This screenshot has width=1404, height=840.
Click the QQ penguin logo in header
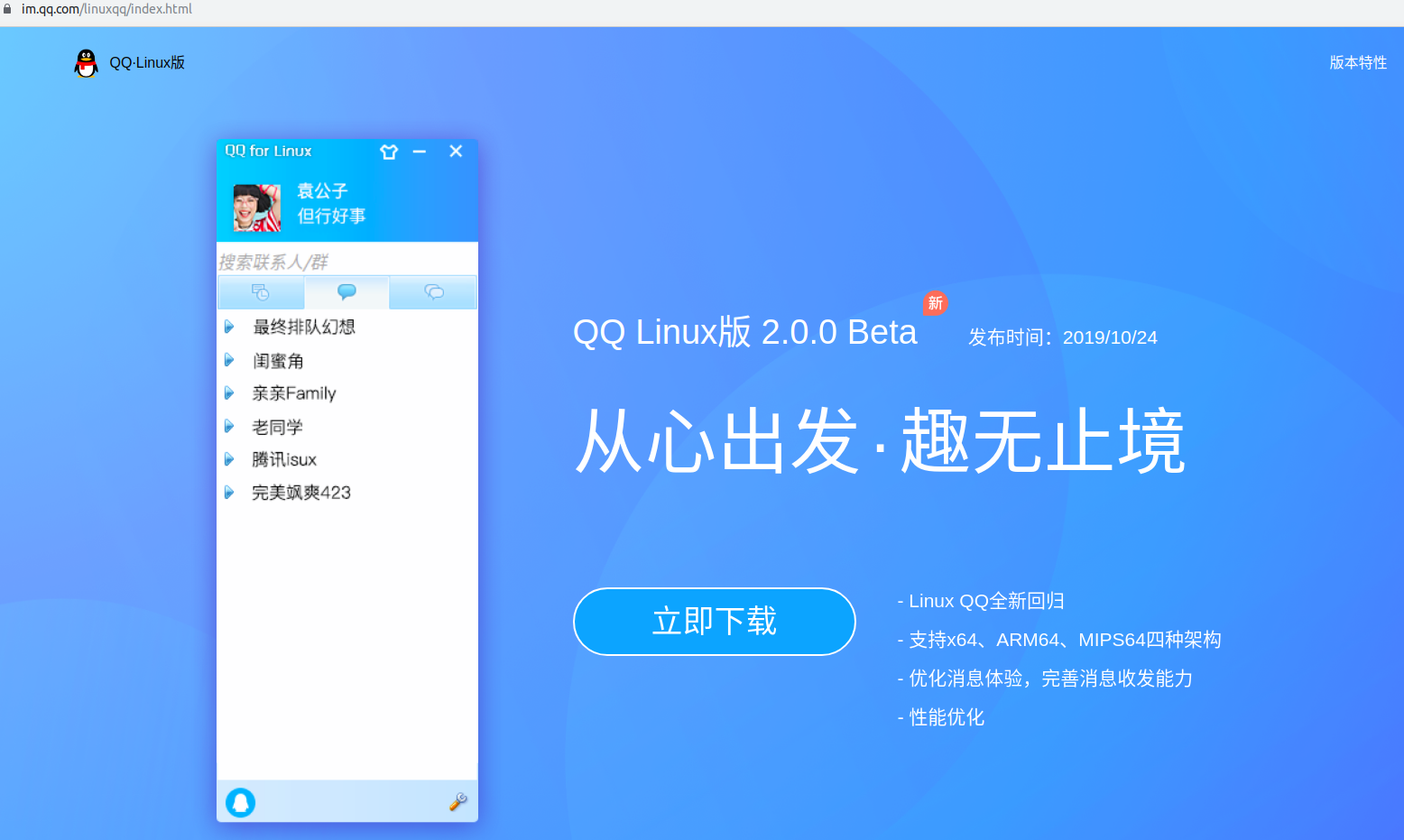pos(86,63)
